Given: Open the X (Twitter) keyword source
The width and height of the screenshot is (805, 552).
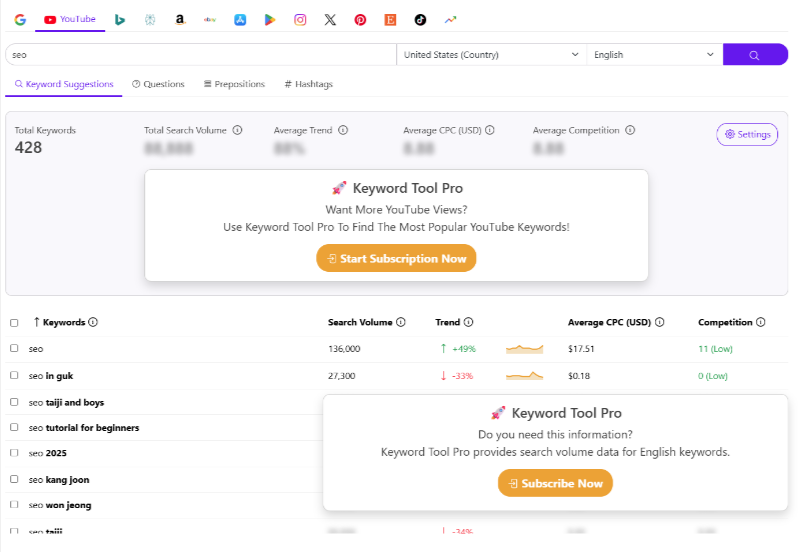Looking at the screenshot, I should coord(330,20).
